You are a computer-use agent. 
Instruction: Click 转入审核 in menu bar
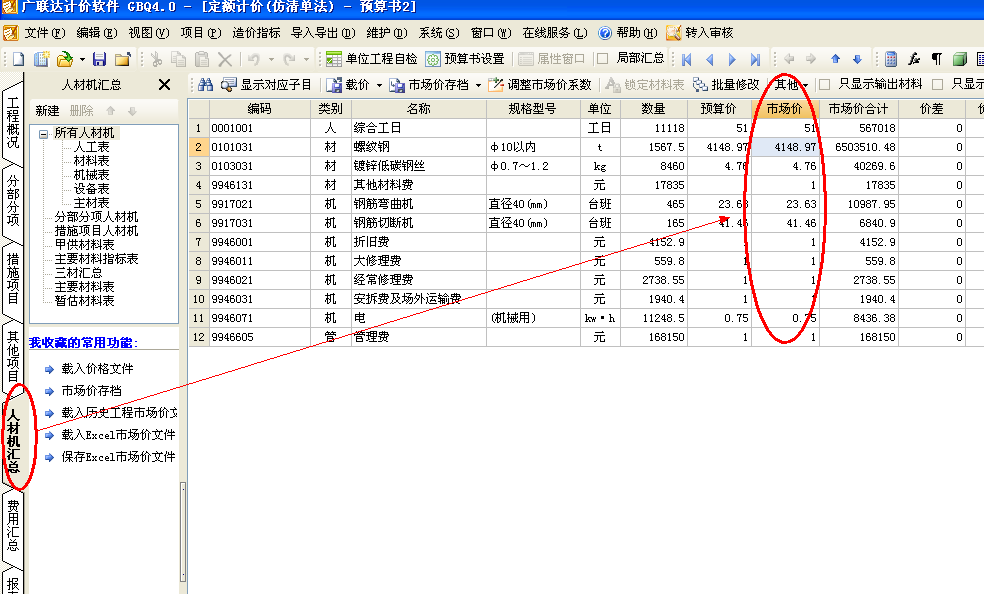point(699,33)
